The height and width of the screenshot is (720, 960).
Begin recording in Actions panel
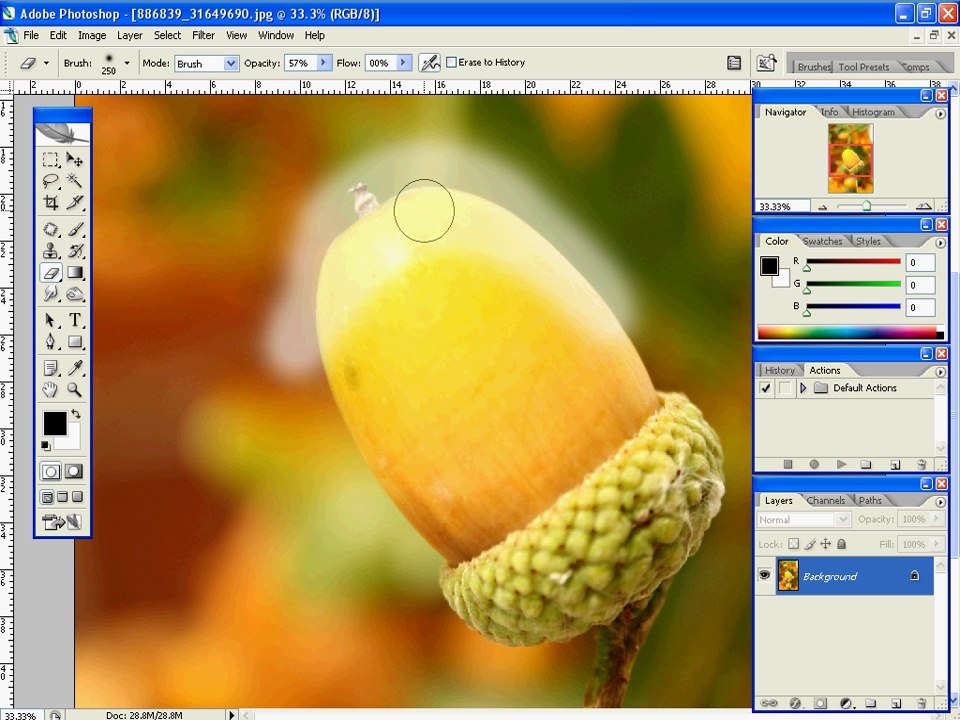[x=814, y=465]
